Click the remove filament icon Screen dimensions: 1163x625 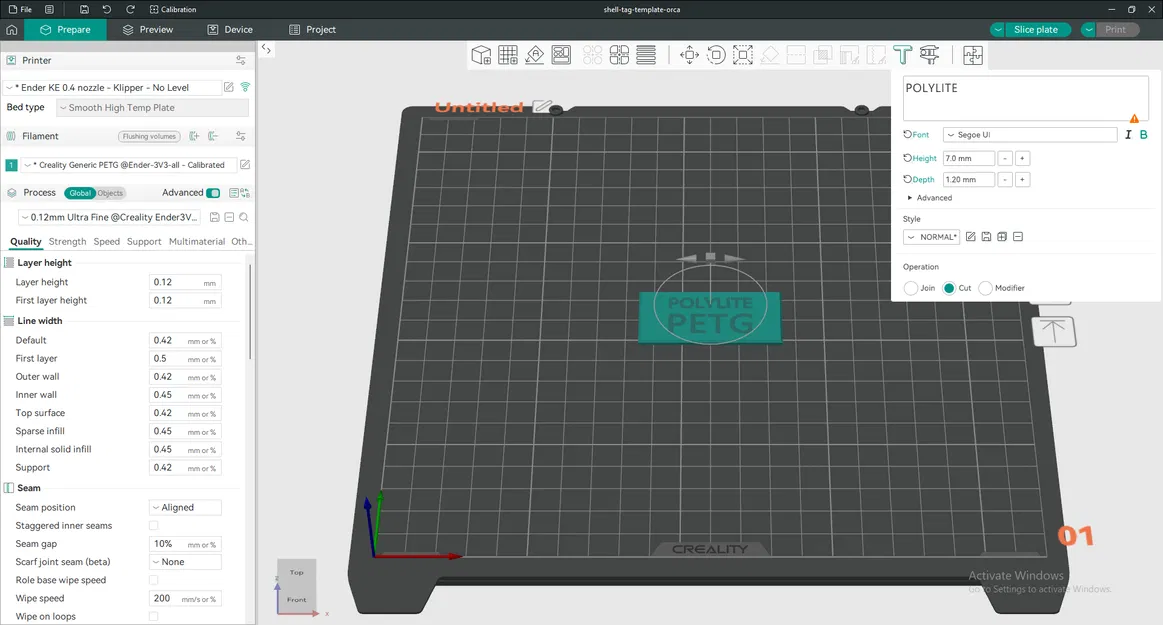pyautogui.click(x=214, y=136)
